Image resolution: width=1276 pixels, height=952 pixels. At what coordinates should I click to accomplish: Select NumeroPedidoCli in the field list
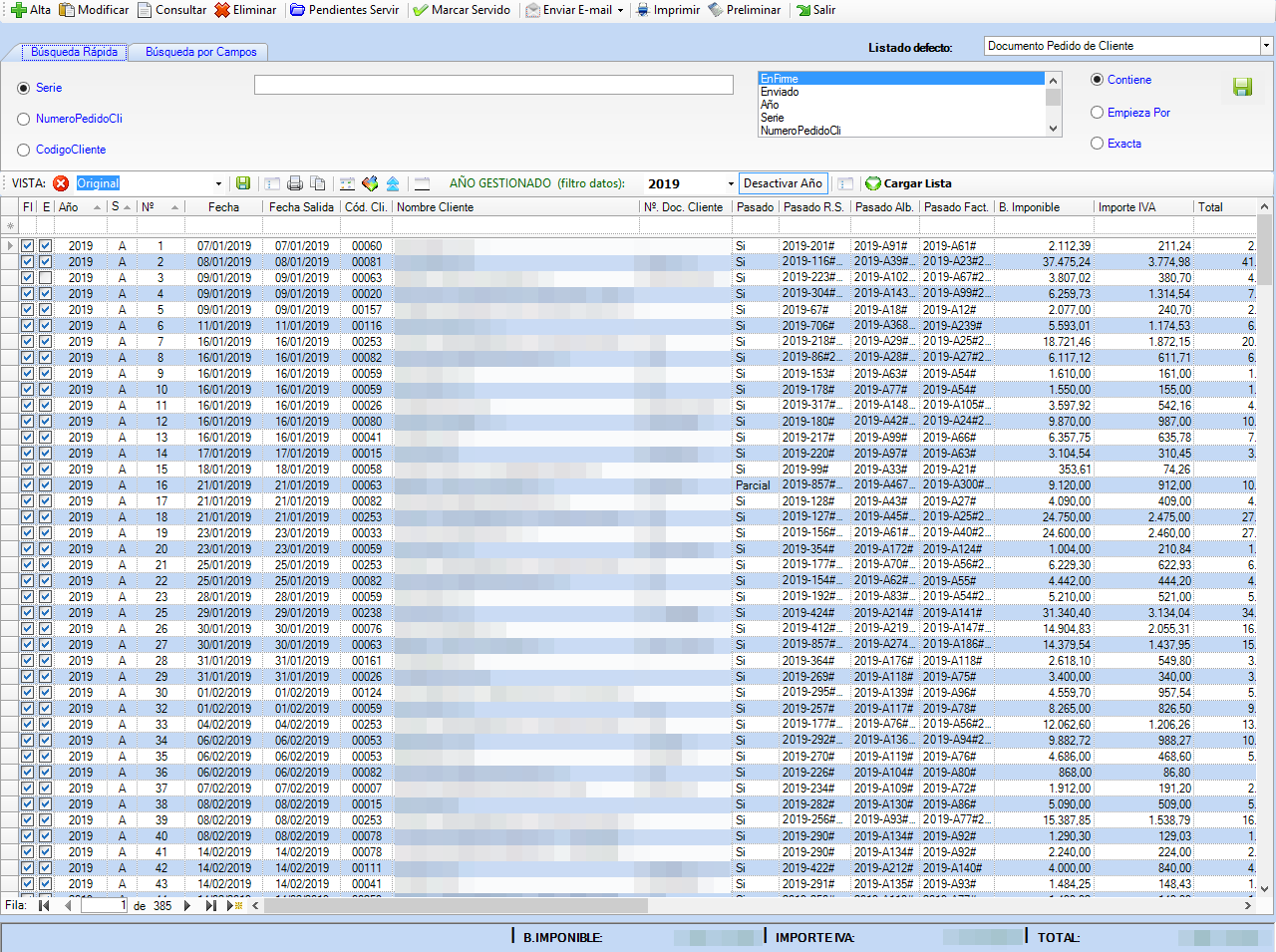[x=901, y=131]
